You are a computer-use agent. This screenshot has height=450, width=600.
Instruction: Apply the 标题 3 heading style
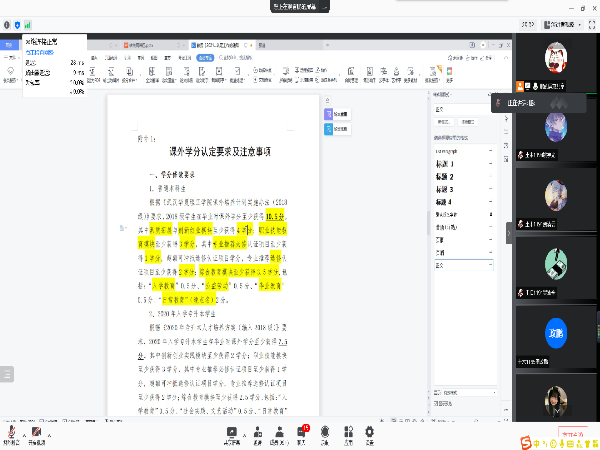click(x=445, y=189)
